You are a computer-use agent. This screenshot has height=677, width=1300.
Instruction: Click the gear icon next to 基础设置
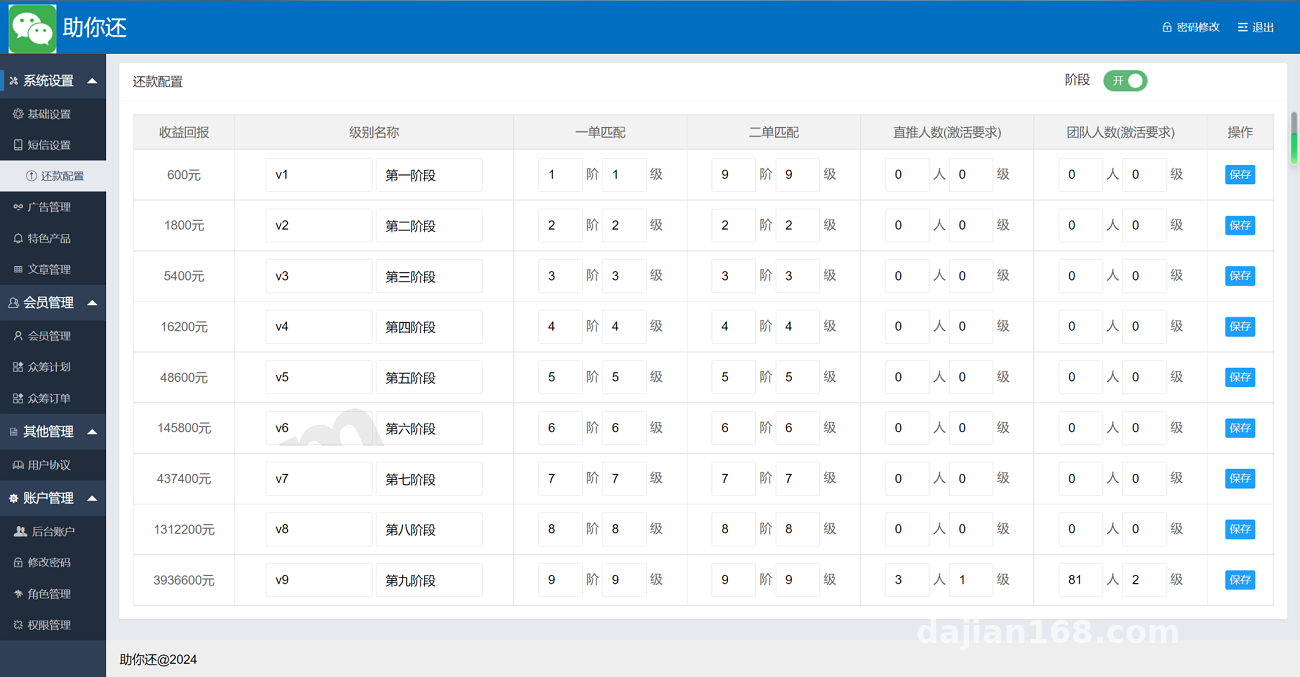tap(18, 114)
